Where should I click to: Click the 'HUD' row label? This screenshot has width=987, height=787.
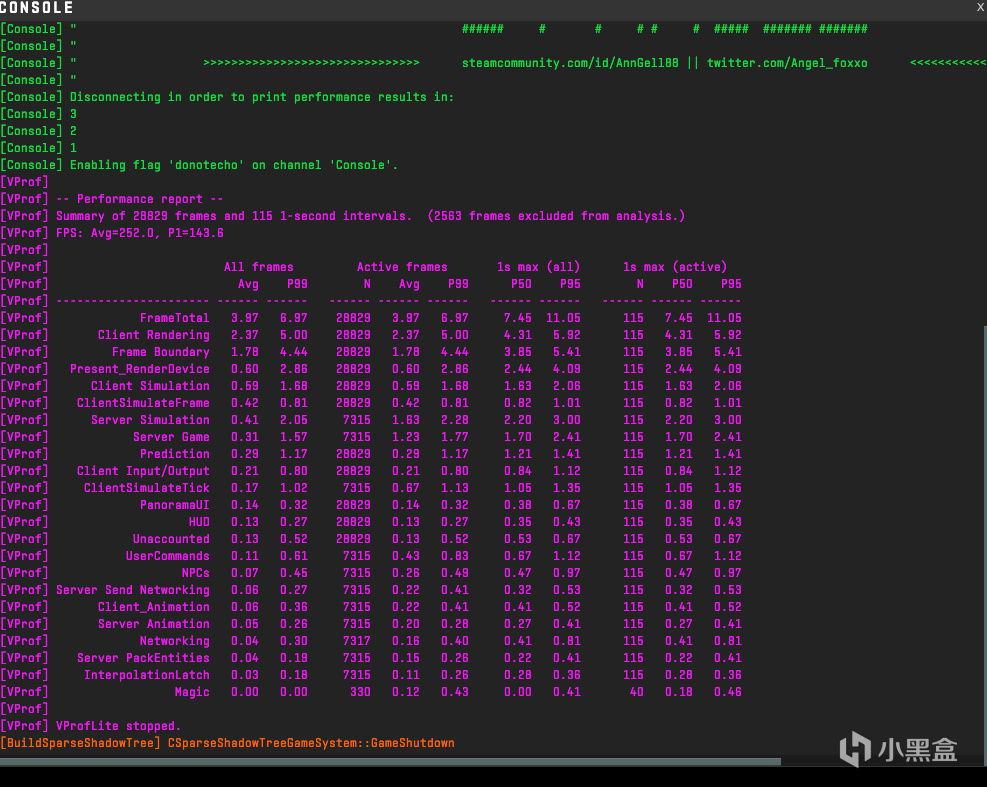[199, 522]
